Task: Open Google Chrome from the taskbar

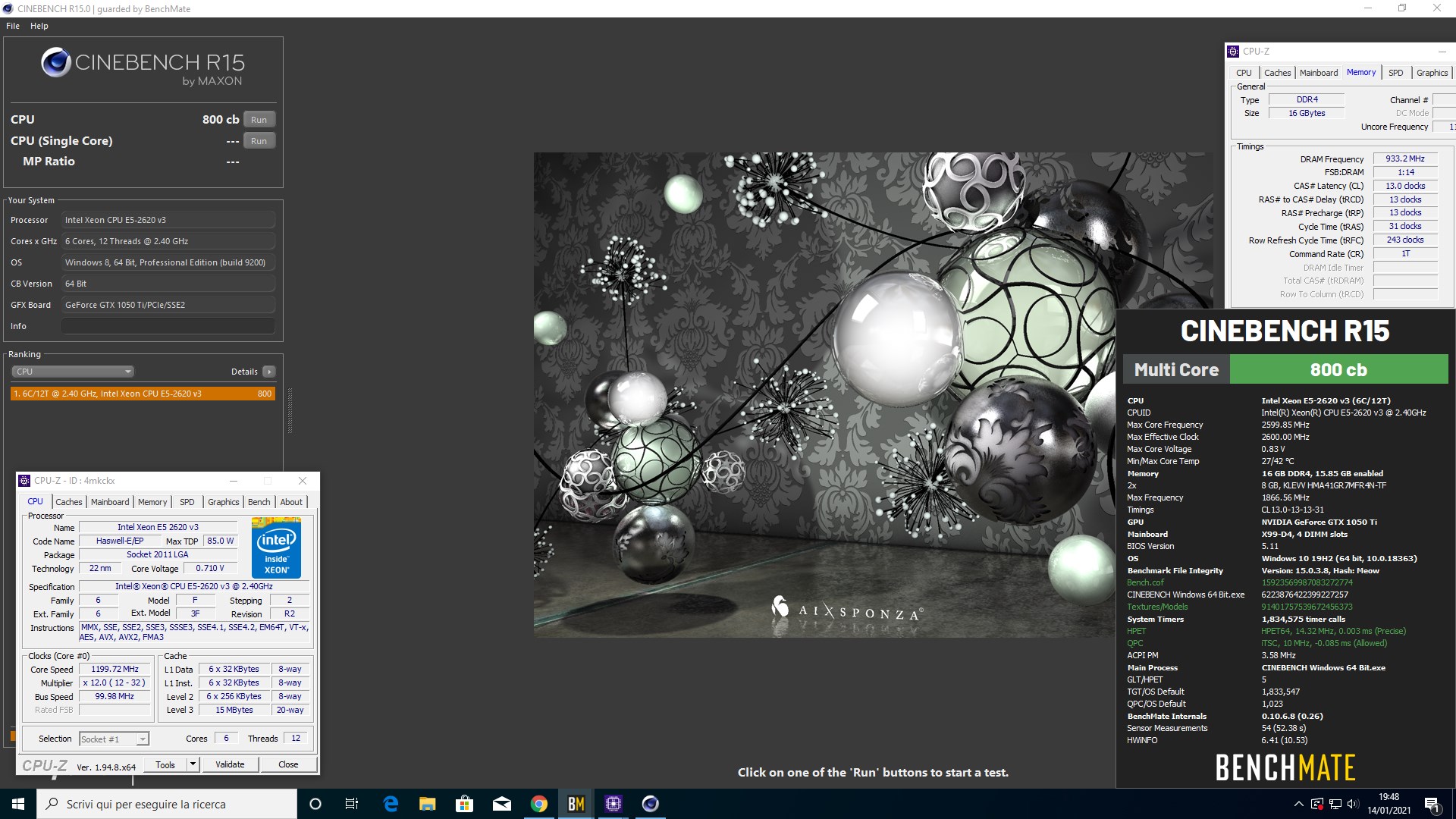Action: pos(539,804)
